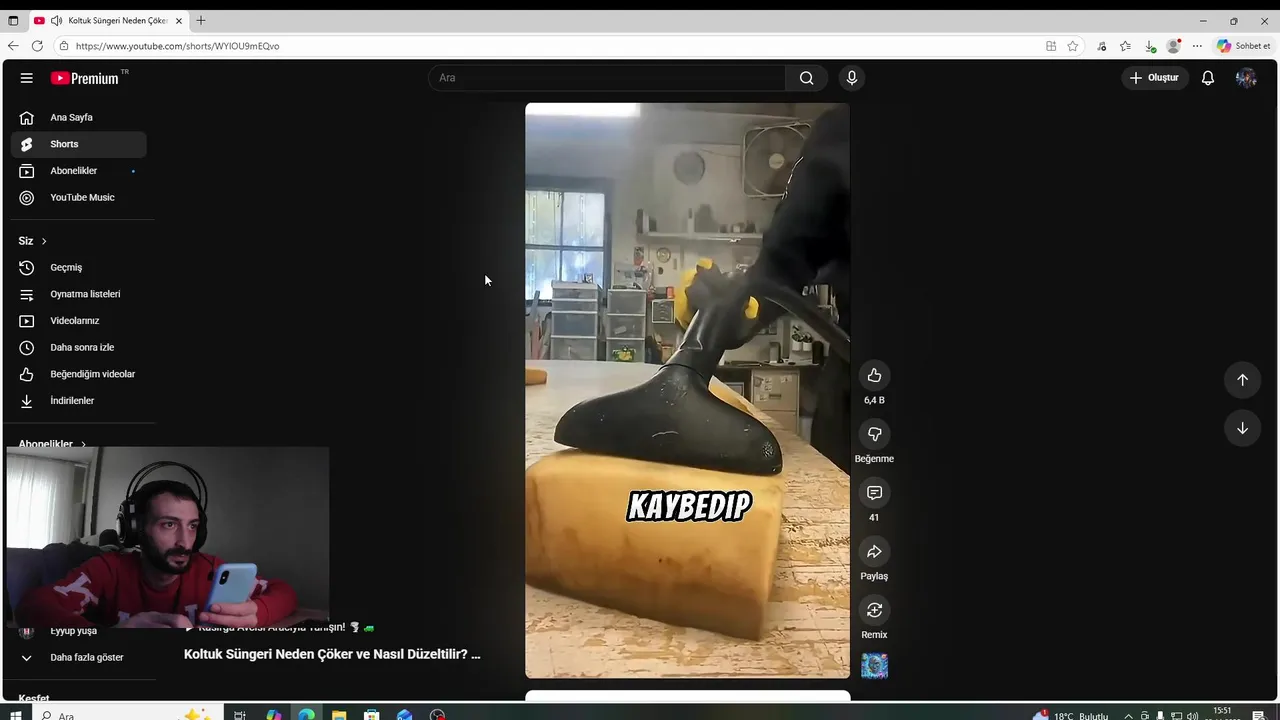The width and height of the screenshot is (1280, 720).
Task: Share the Short via Paylaş
Action: pyautogui.click(x=874, y=552)
